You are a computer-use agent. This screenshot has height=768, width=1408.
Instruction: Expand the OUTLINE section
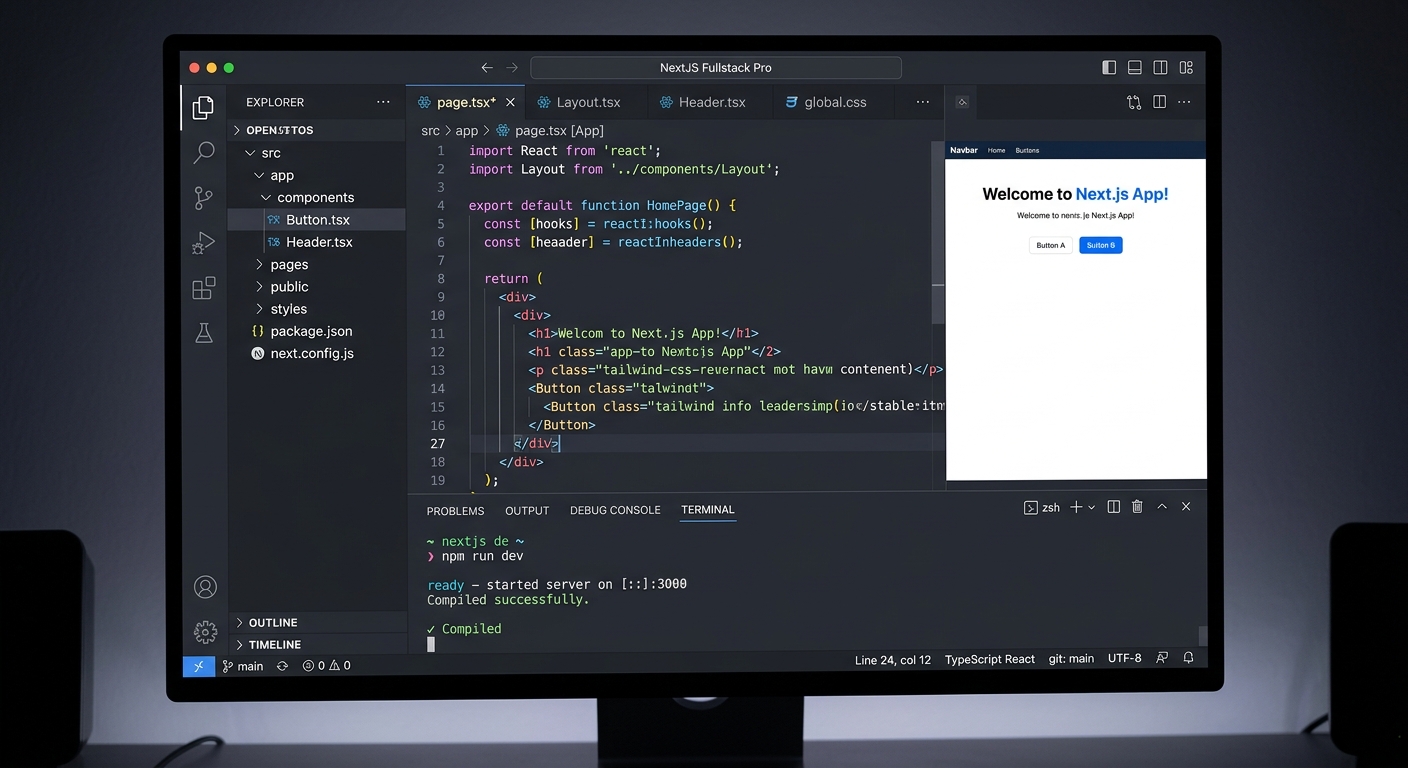(270, 622)
